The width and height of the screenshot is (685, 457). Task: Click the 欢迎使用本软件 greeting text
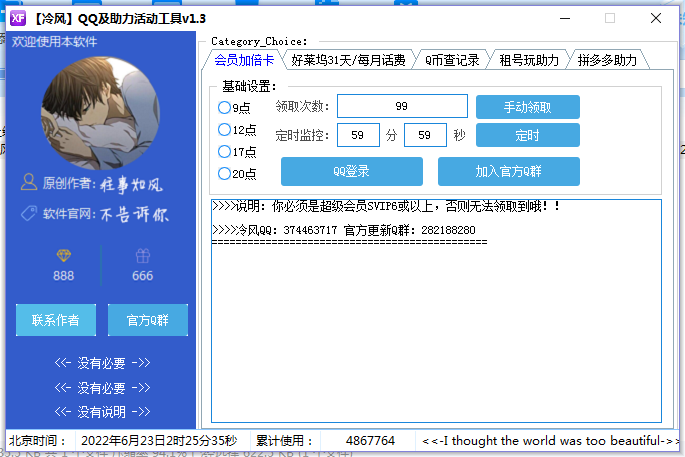55,42
